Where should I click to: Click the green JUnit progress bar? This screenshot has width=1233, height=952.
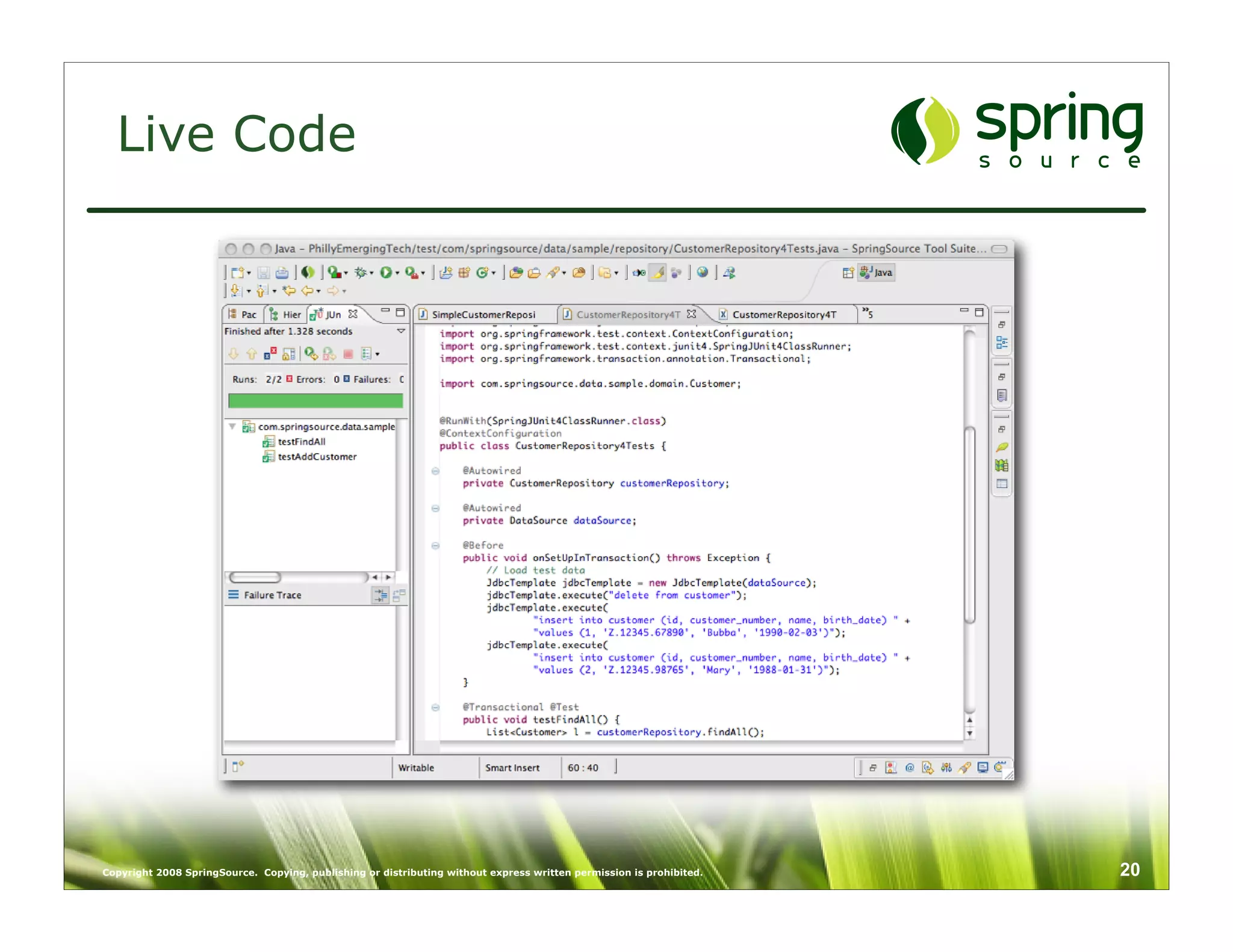[315, 401]
